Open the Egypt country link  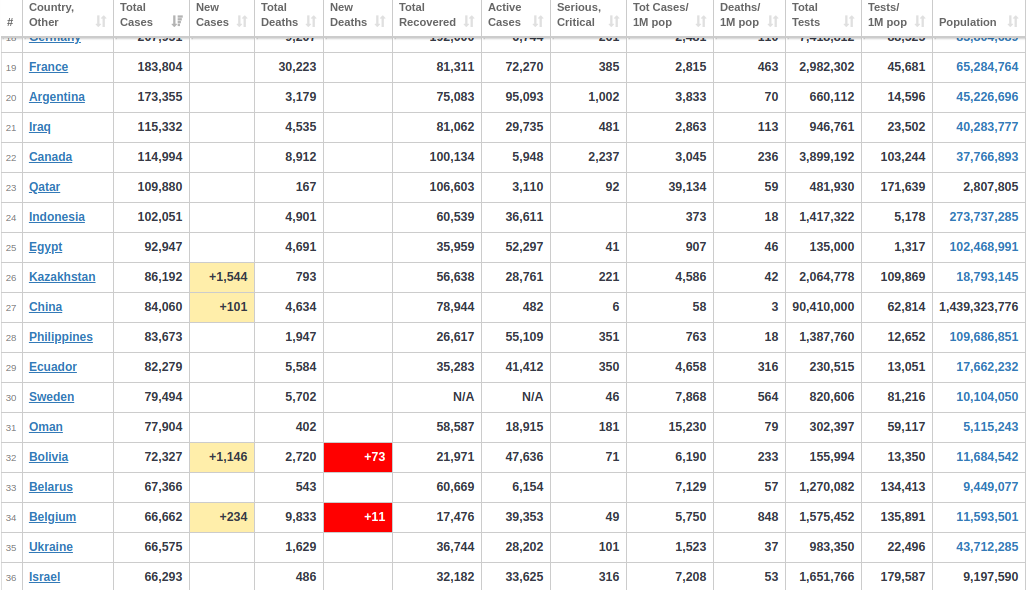point(46,247)
